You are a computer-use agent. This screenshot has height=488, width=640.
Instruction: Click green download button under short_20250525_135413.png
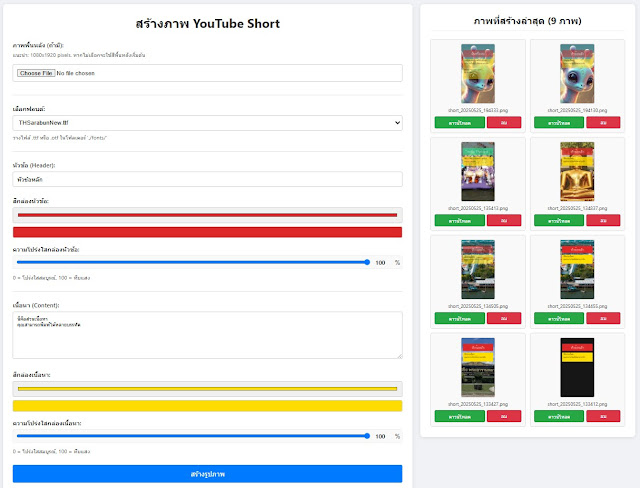click(x=459, y=220)
